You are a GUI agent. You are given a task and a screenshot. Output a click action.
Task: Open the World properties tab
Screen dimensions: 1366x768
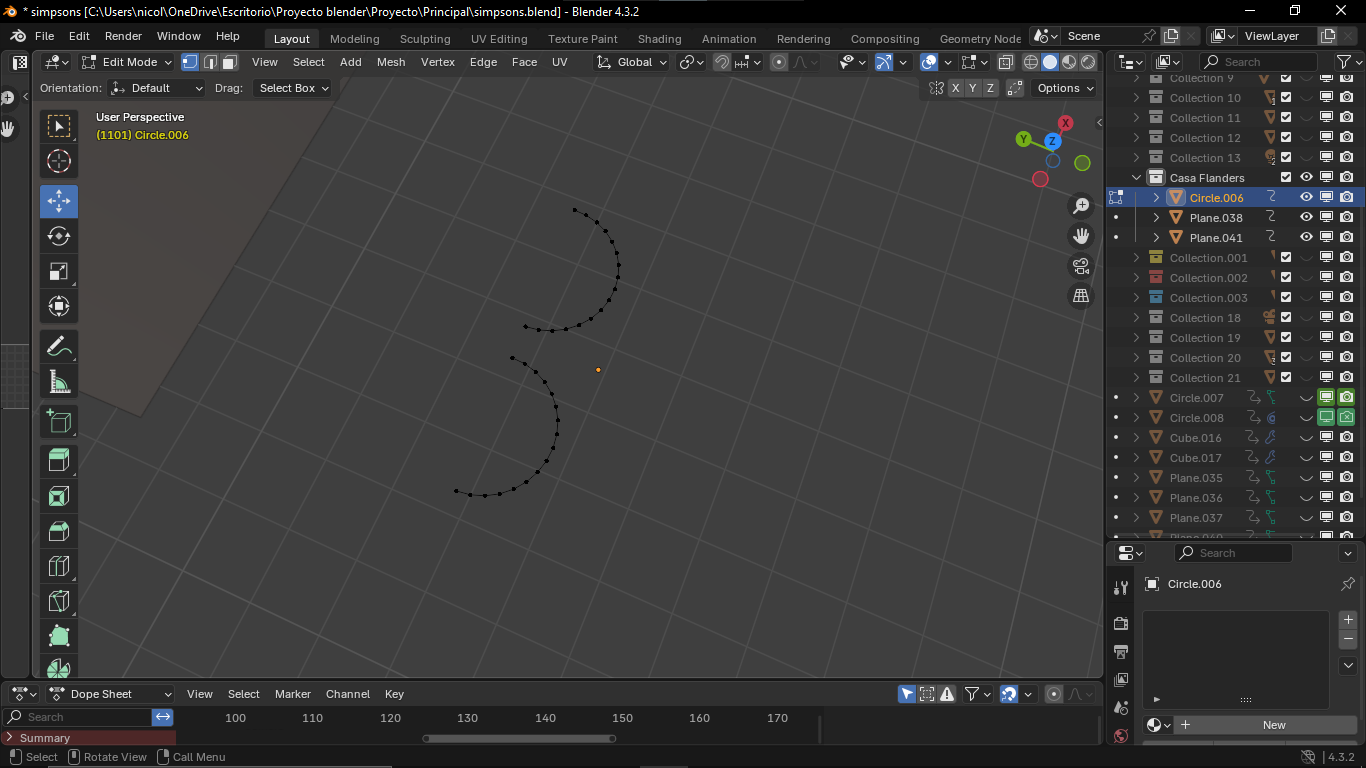coord(1121,736)
